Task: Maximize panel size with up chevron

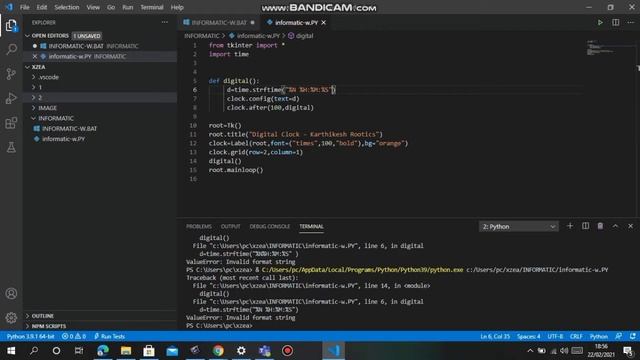Action: point(616,226)
